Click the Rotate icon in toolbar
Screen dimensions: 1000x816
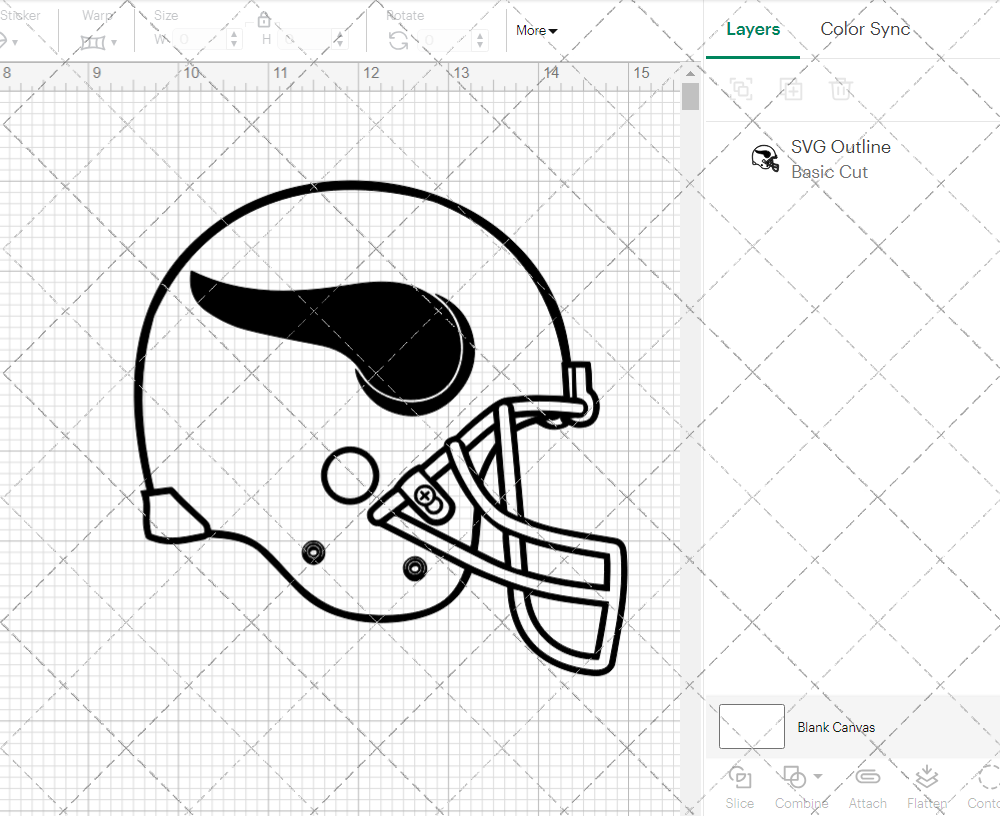tap(398, 40)
